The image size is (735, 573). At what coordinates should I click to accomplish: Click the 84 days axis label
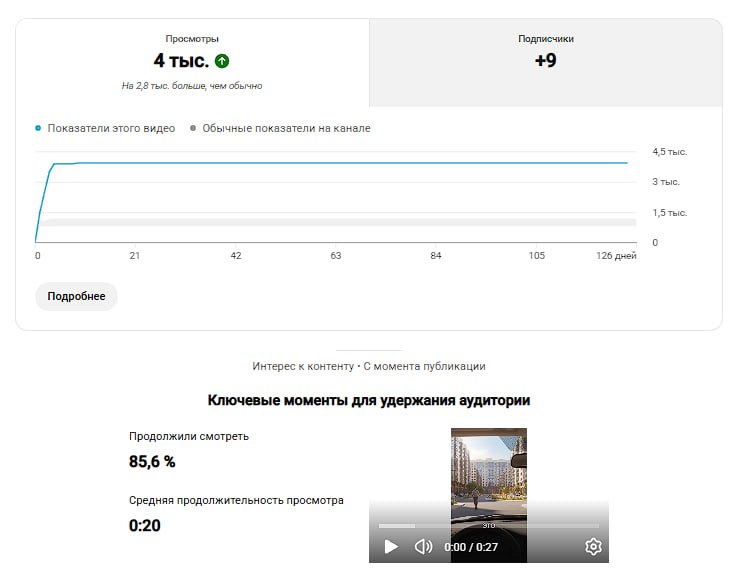pos(436,256)
